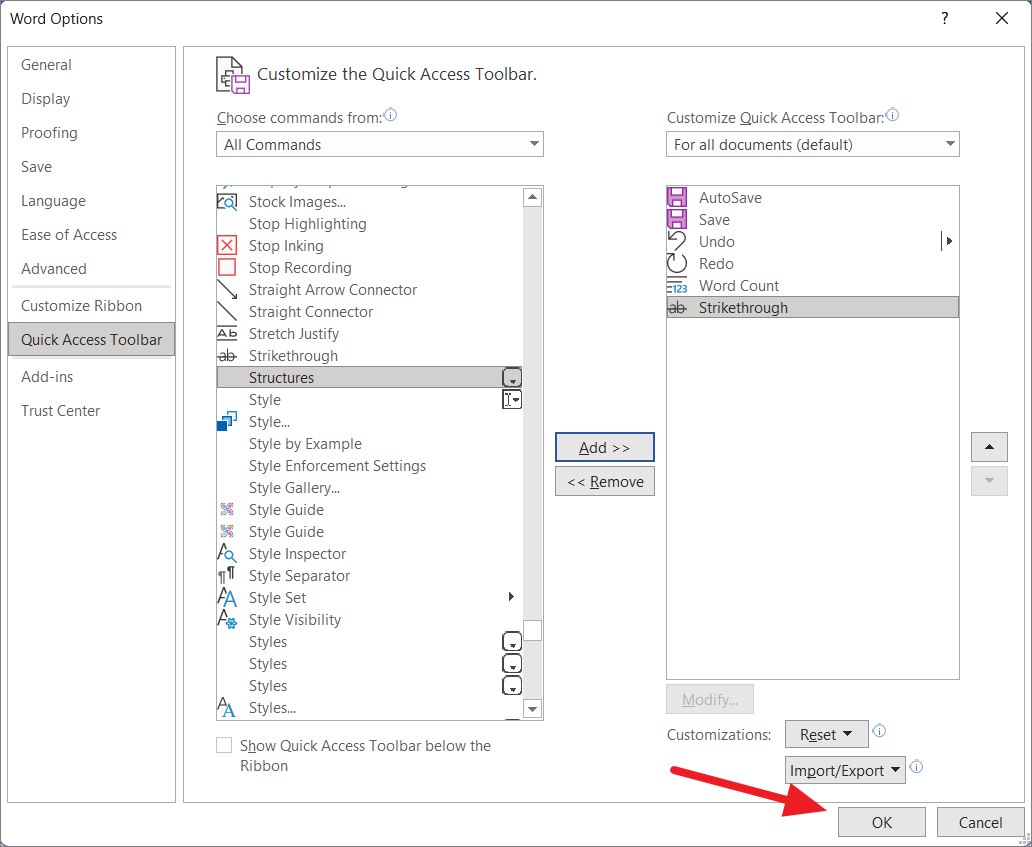Open the For all documents (default) dropdown
Image resolution: width=1032 pixels, height=847 pixels.
click(813, 144)
